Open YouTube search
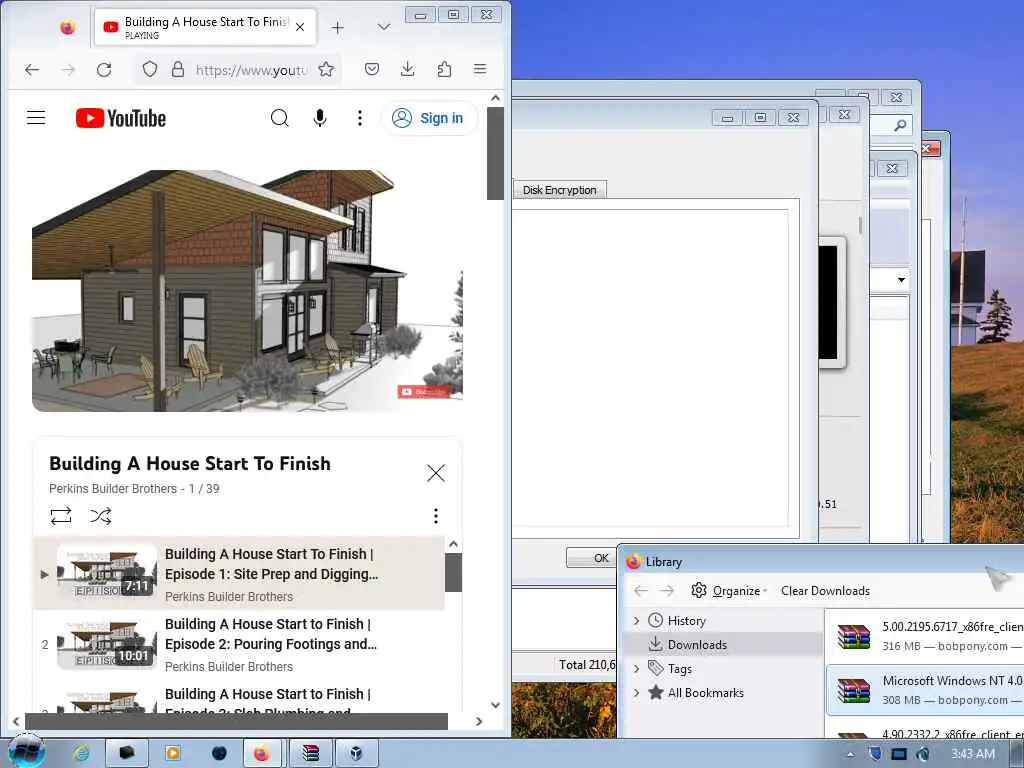 [280, 118]
